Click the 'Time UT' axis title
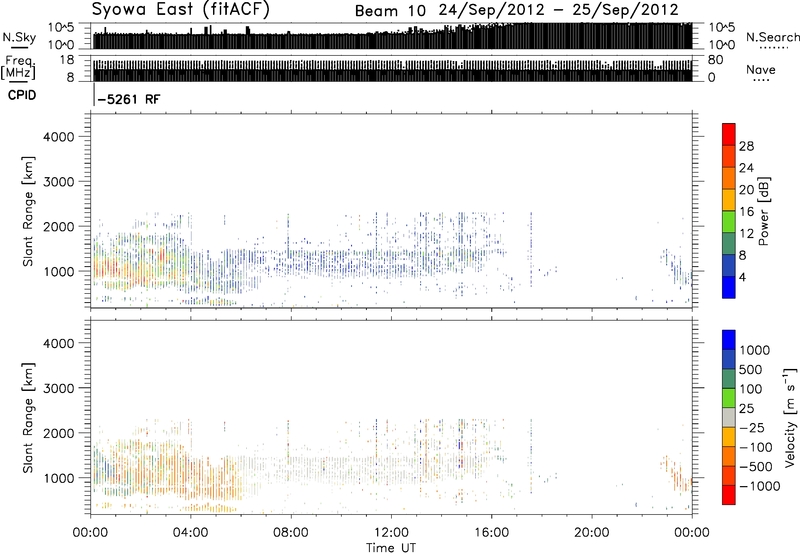The image size is (800, 554). (x=391, y=548)
